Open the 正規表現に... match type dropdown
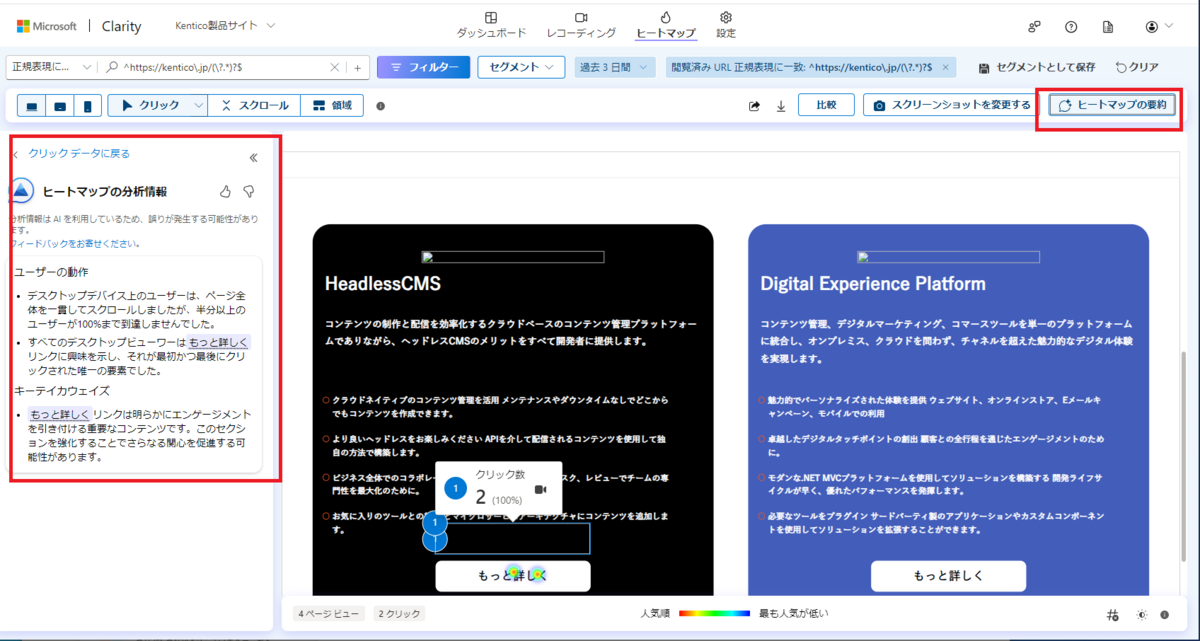 (x=51, y=67)
